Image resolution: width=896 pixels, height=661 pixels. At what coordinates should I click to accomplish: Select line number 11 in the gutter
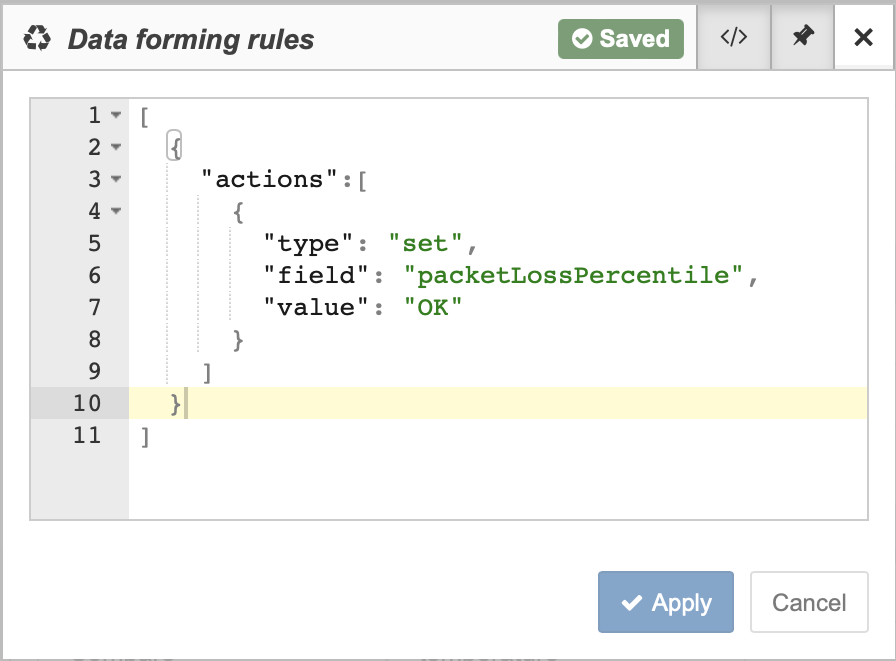point(87,435)
